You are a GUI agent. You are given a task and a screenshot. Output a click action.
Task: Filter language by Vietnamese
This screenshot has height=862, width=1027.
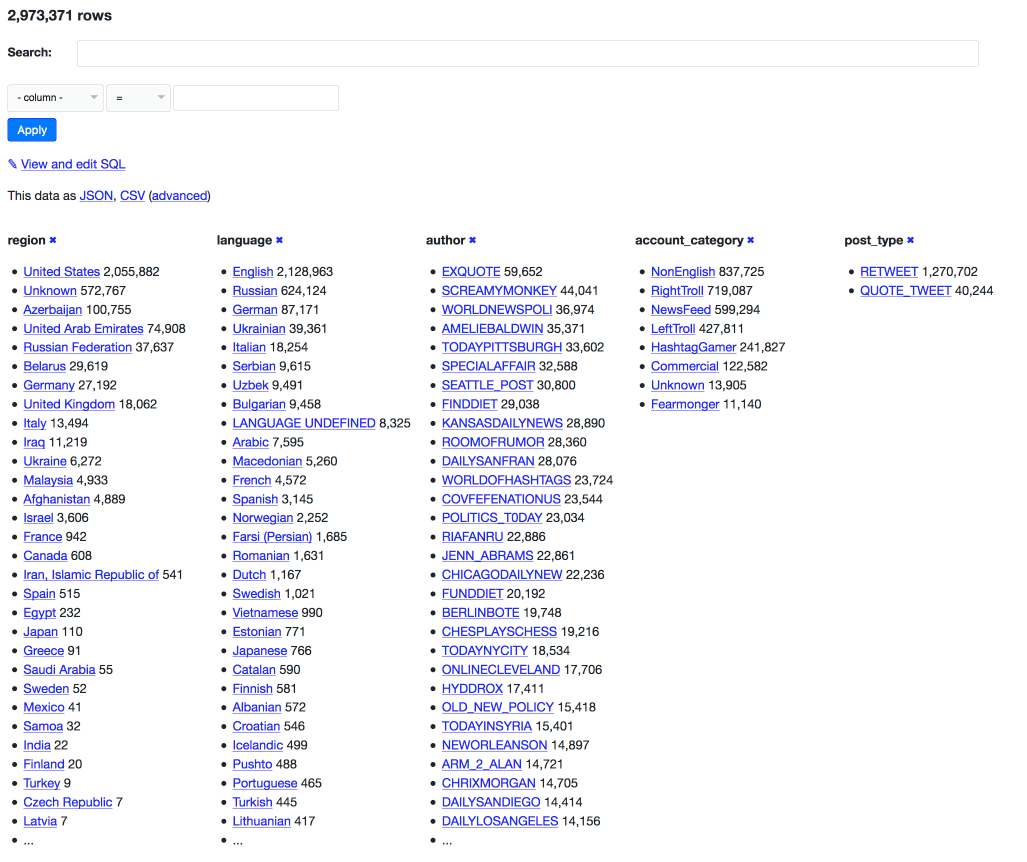click(x=265, y=612)
